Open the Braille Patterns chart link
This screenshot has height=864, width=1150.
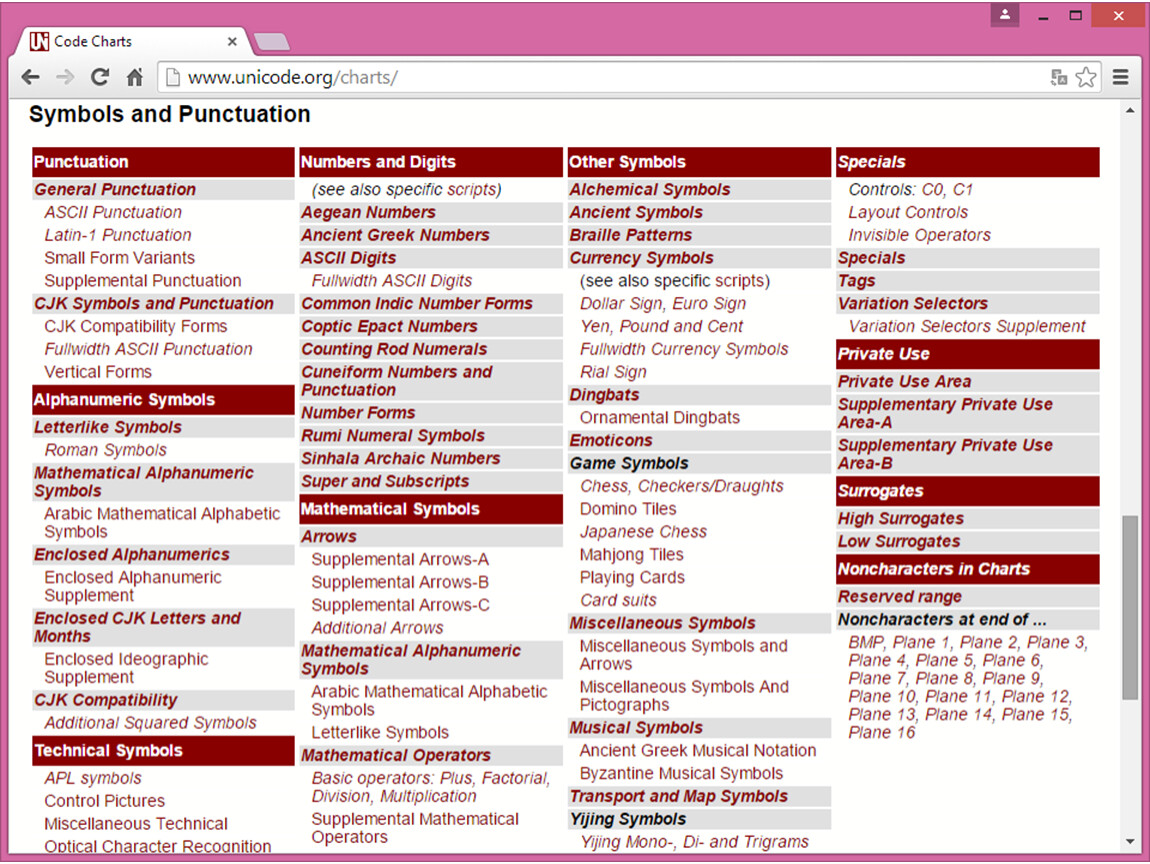[x=630, y=235]
